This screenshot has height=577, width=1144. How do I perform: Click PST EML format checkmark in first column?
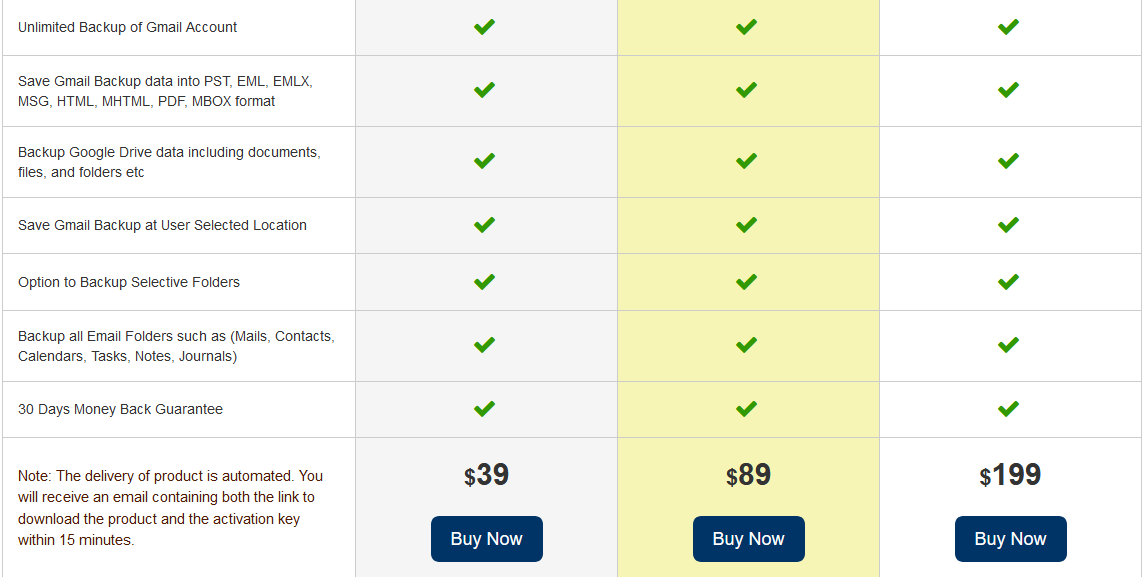click(484, 90)
